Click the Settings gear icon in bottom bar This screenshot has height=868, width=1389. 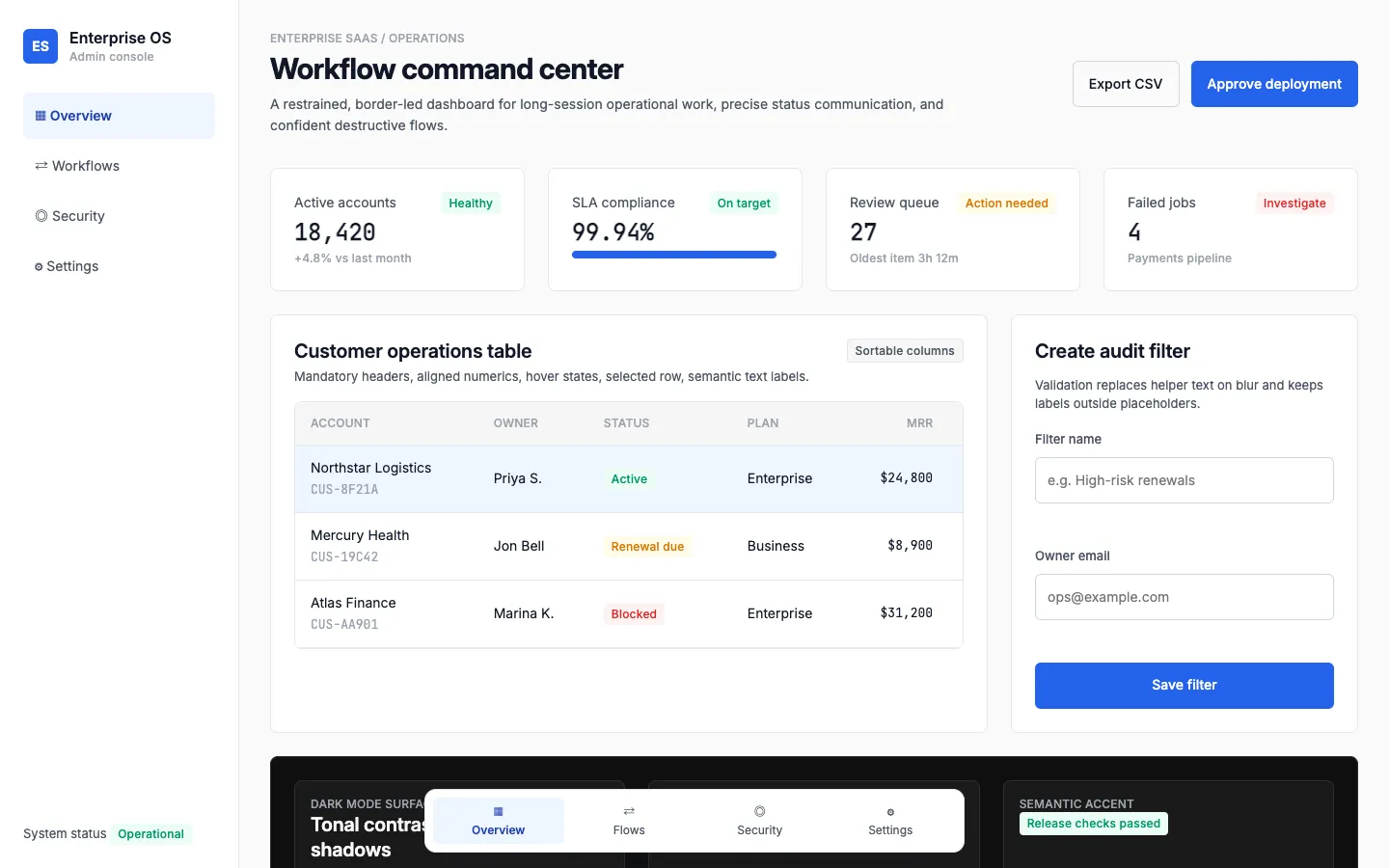pos(890,812)
